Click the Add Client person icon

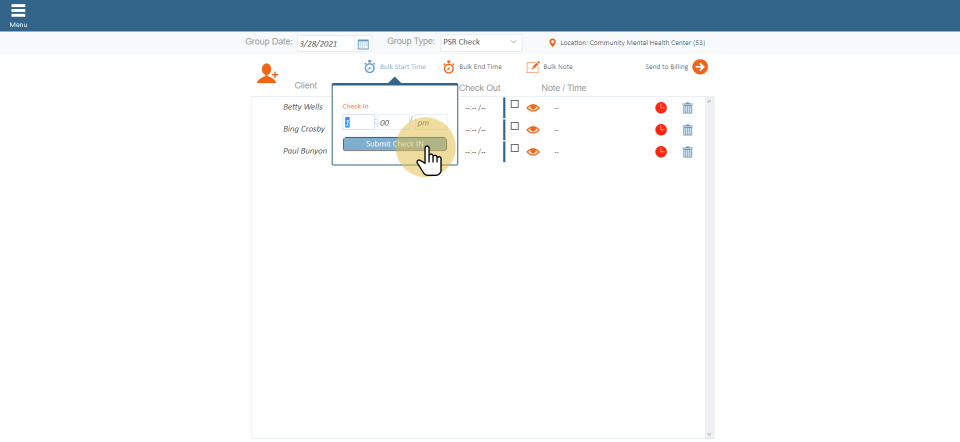tap(267, 73)
